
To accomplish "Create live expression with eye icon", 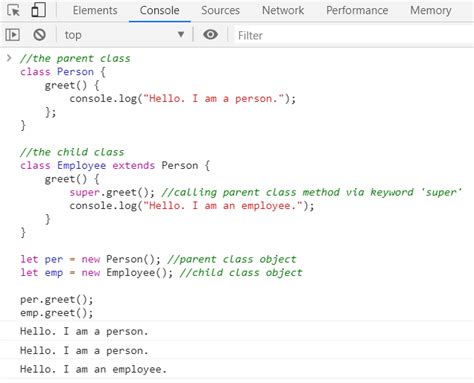I will (210, 34).
